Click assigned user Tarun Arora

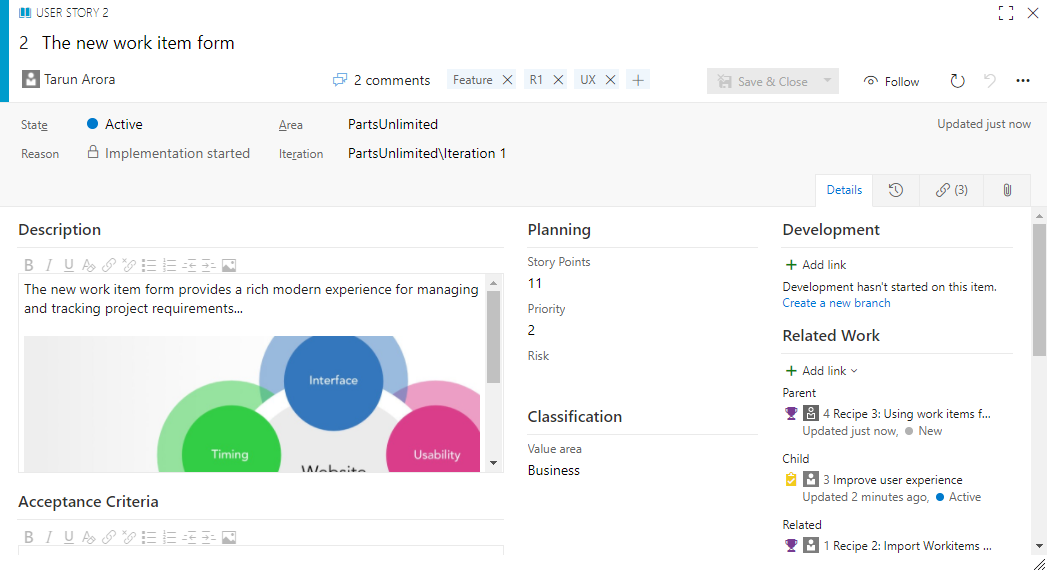(x=68, y=79)
